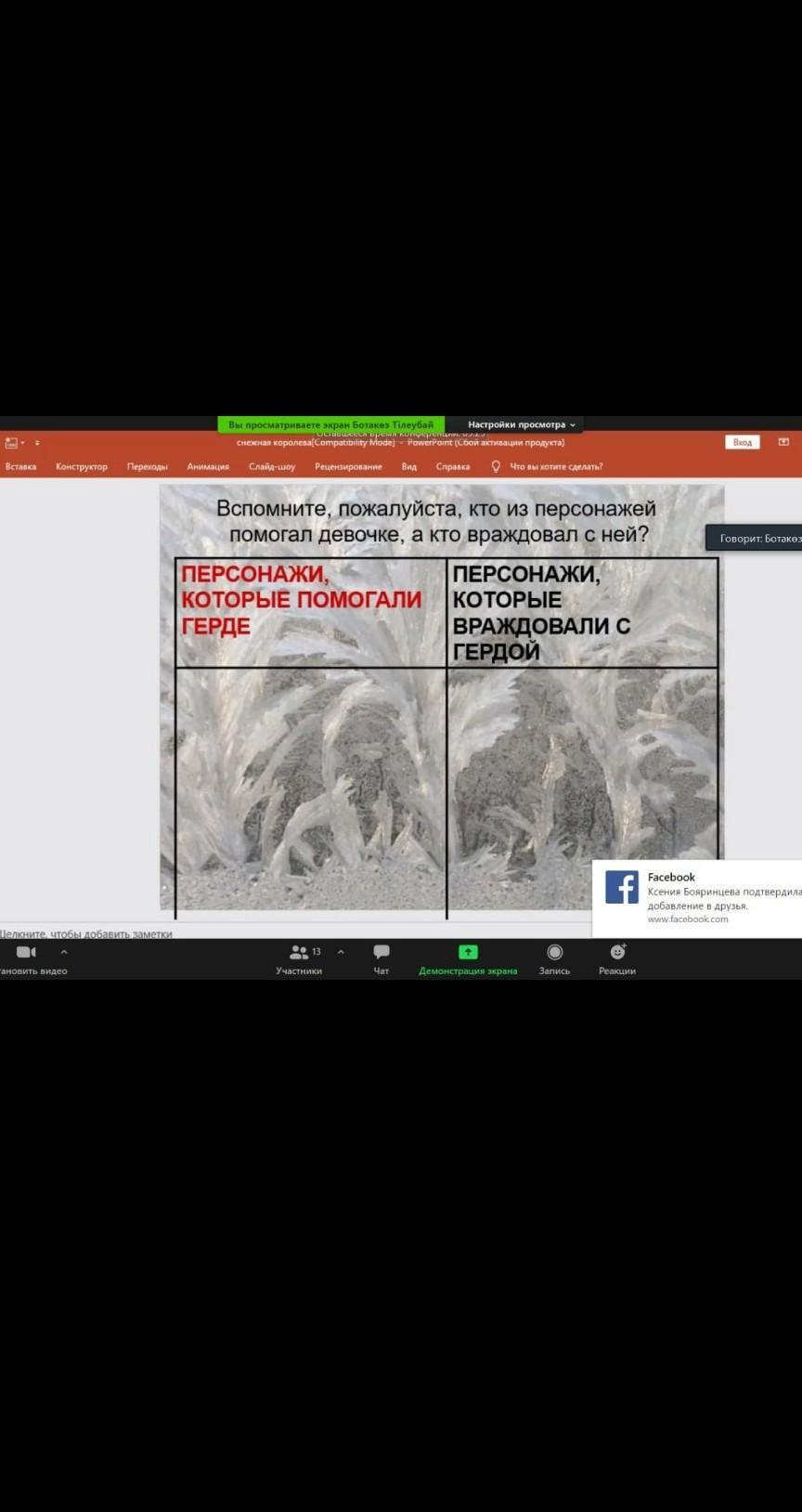Click the Participants icon in Zoom
This screenshot has width=802, height=1512.
[299, 953]
